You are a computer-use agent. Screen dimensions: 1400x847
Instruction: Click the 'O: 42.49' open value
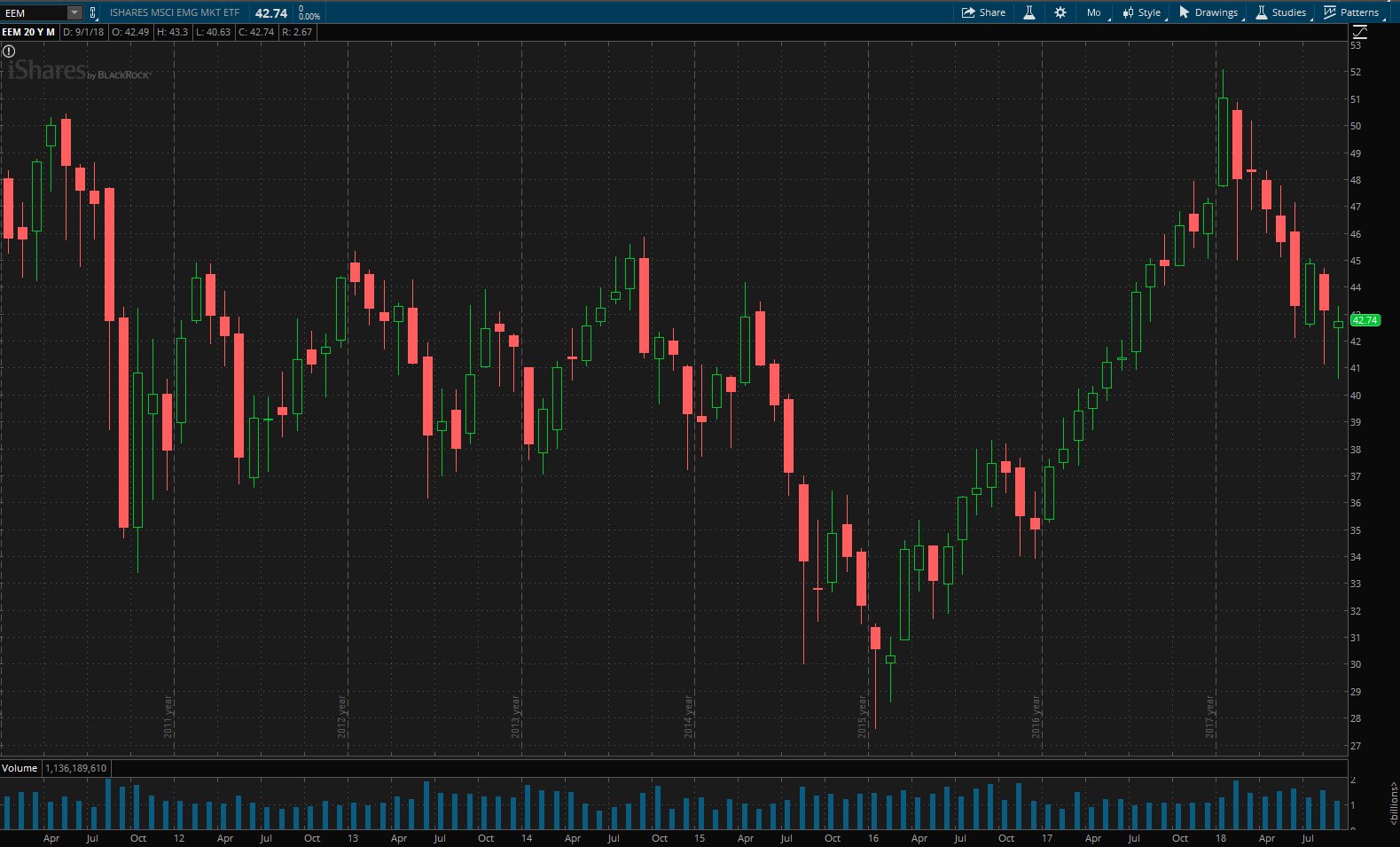tap(130, 32)
